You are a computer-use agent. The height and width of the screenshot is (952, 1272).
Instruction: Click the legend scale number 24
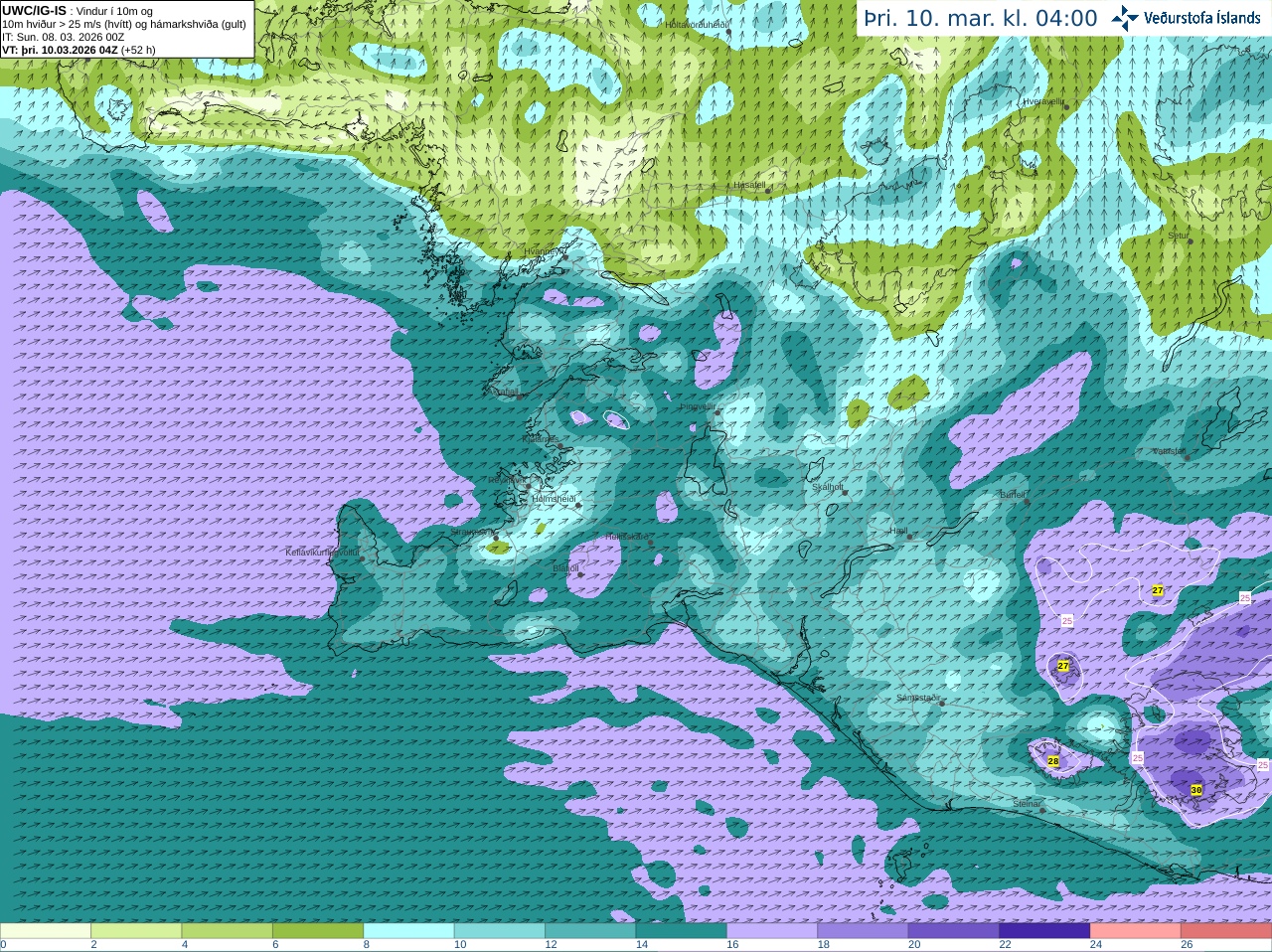pyautogui.click(x=1096, y=945)
